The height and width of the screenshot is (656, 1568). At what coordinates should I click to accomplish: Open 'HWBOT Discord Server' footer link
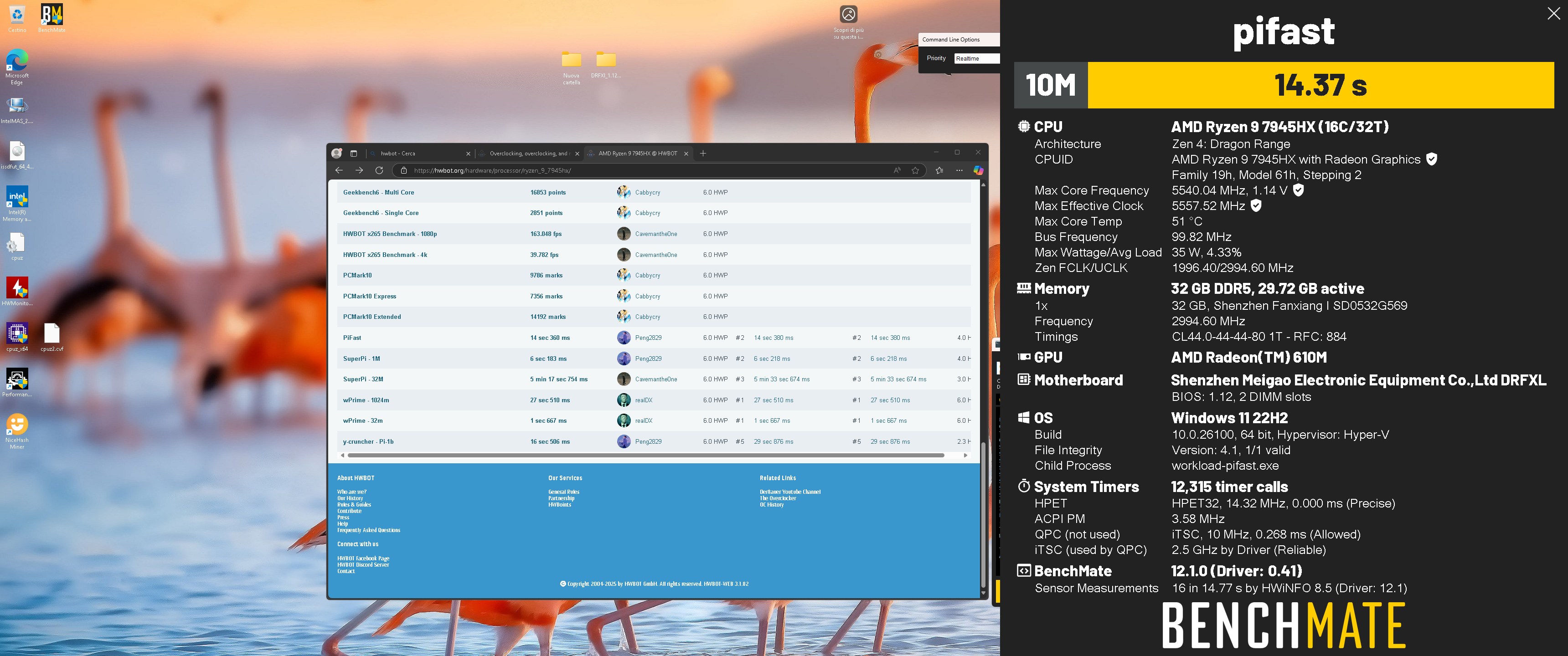tap(363, 565)
